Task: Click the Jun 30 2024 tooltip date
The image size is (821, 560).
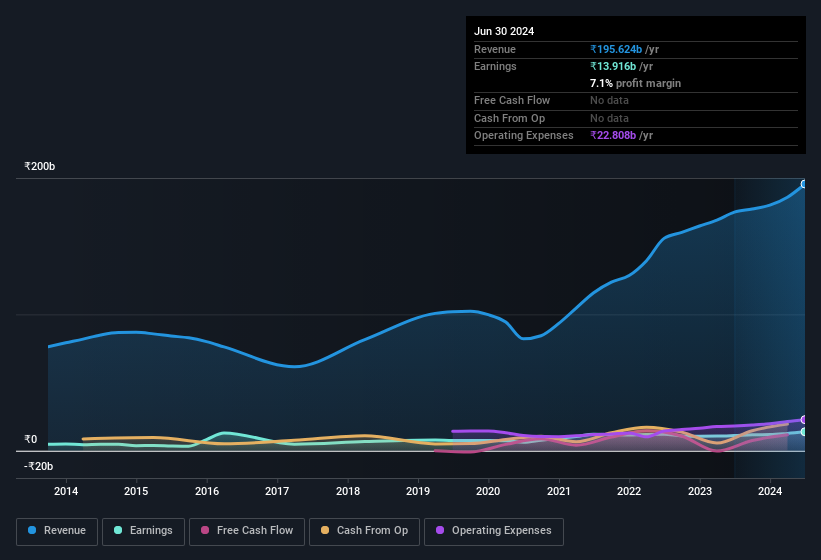Action: [x=504, y=31]
